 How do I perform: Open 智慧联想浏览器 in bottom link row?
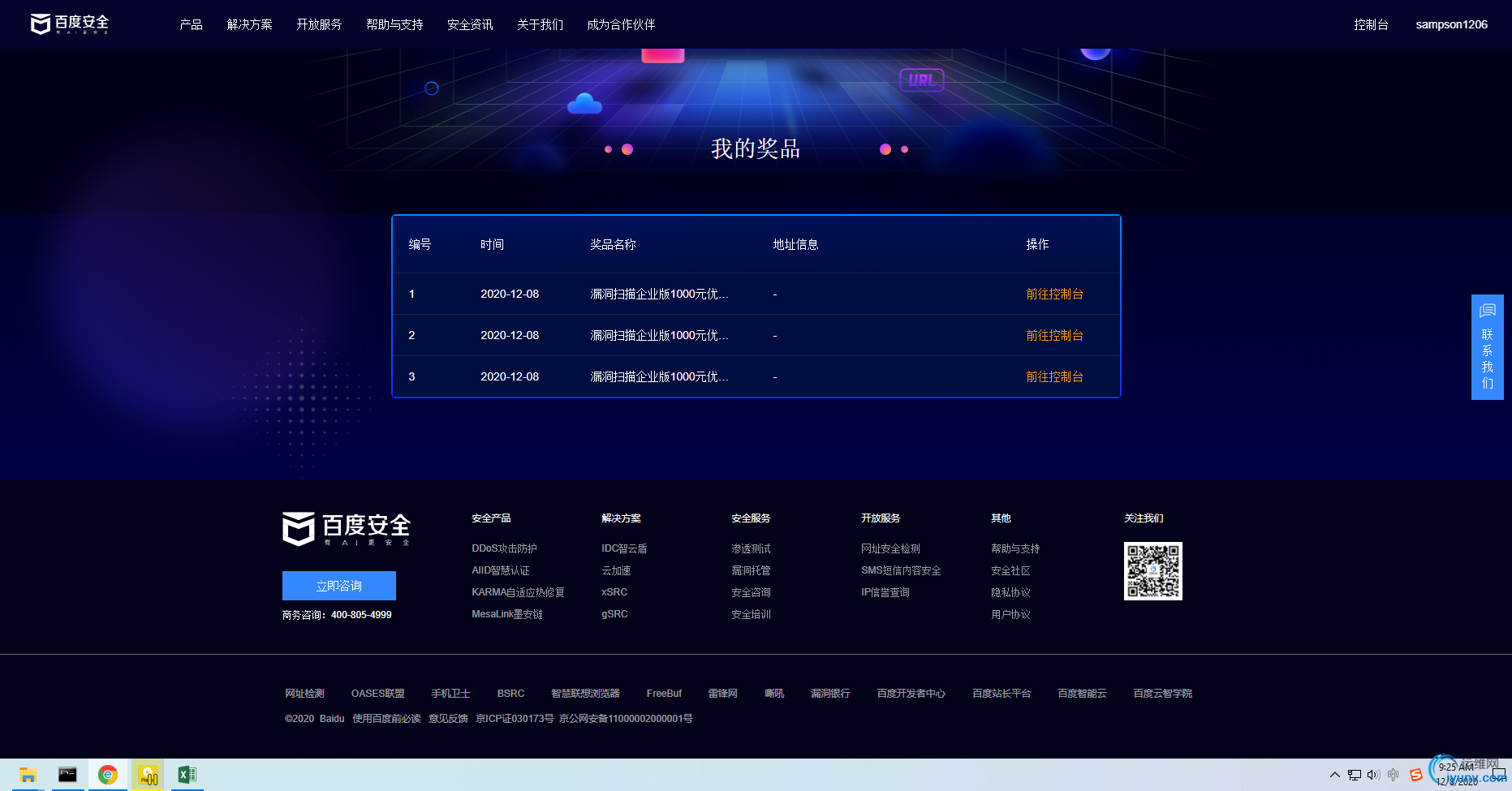(585, 694)
